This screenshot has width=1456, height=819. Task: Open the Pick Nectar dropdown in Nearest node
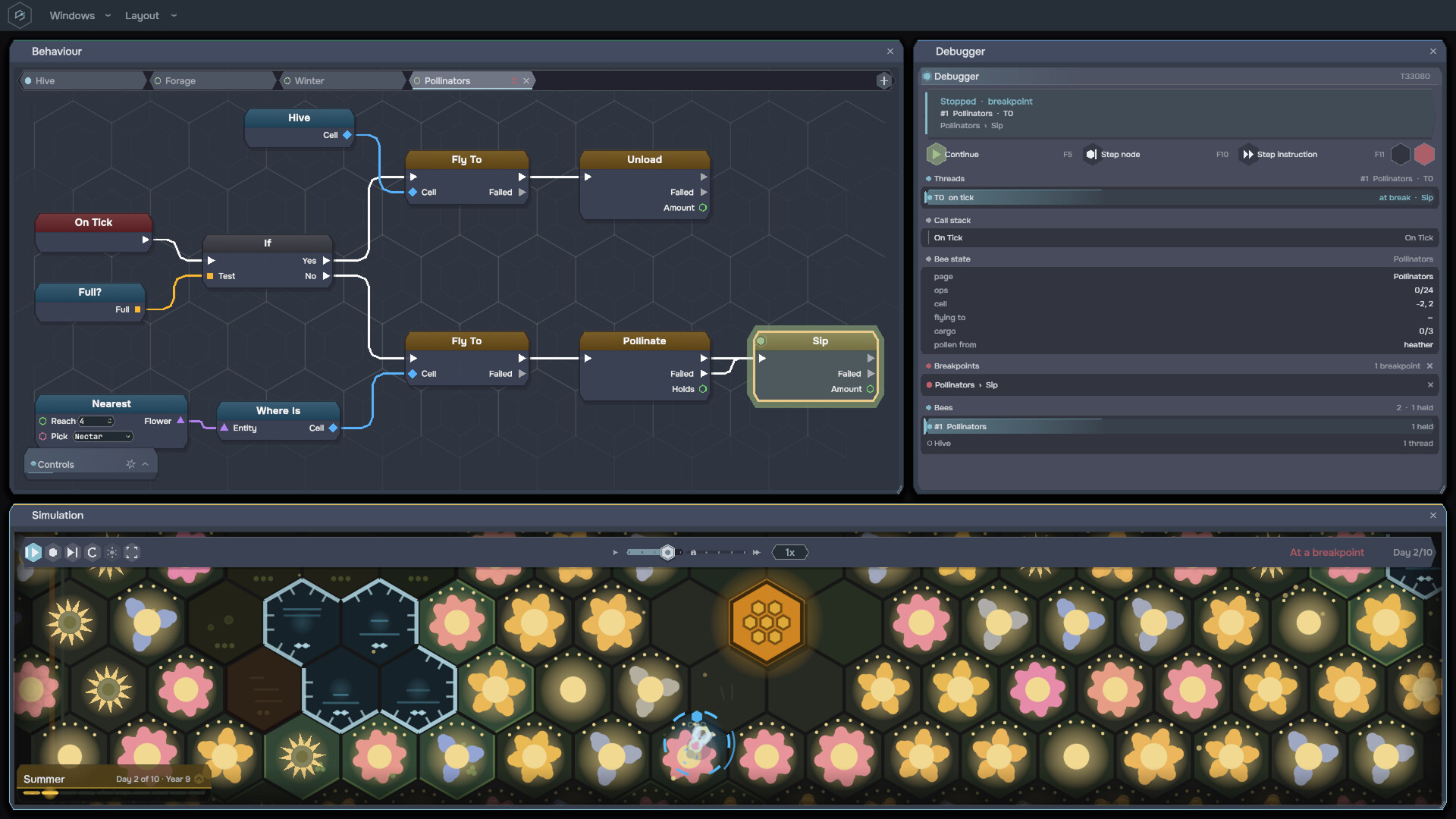[102, 437]
